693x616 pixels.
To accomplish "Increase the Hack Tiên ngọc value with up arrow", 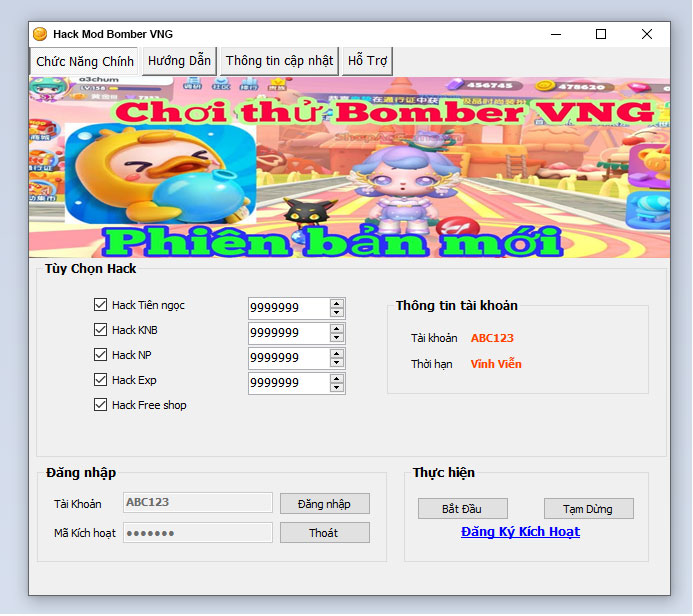I will click(337, 303).
